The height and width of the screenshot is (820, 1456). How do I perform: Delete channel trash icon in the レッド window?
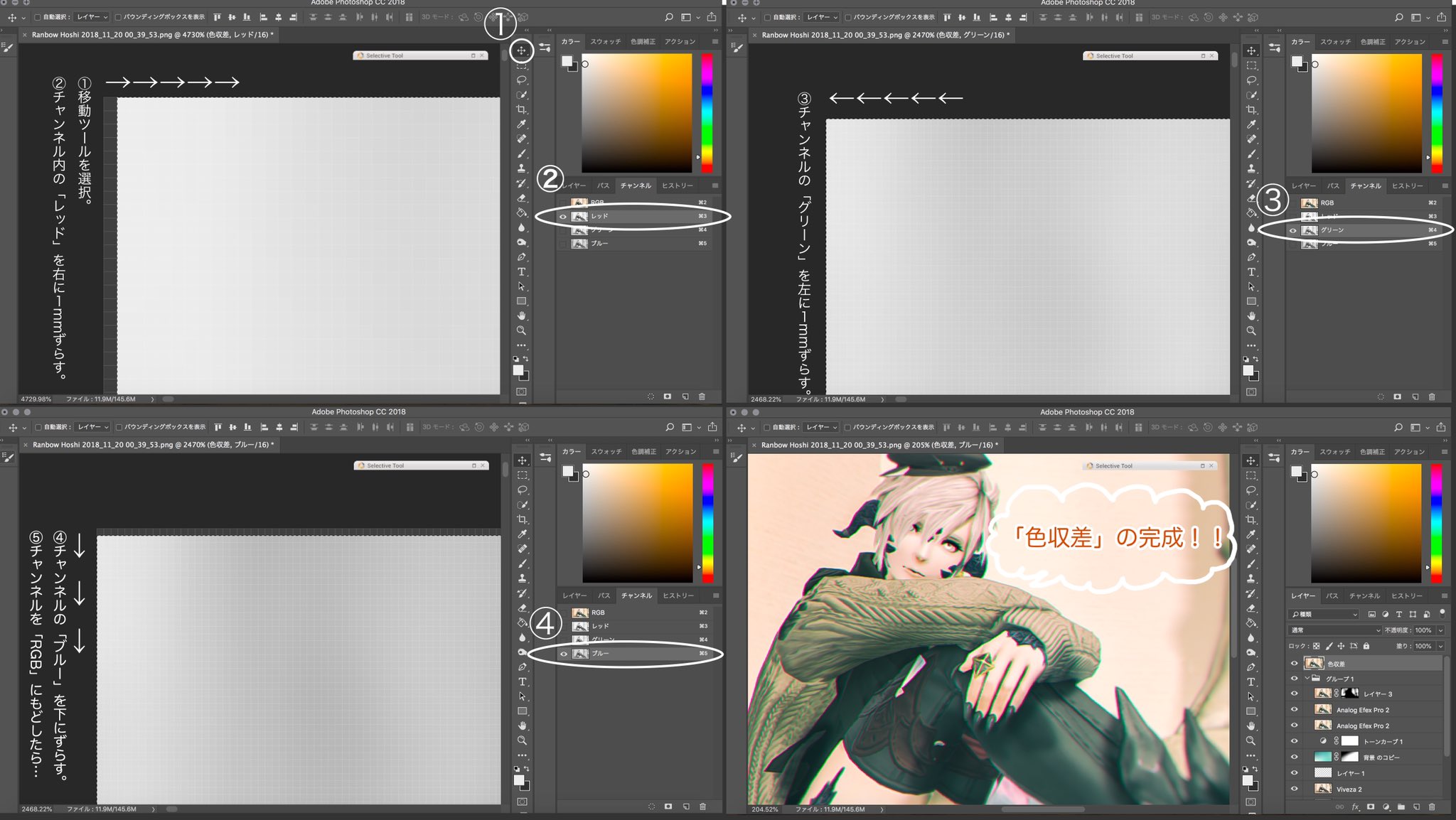coord(702,396)
